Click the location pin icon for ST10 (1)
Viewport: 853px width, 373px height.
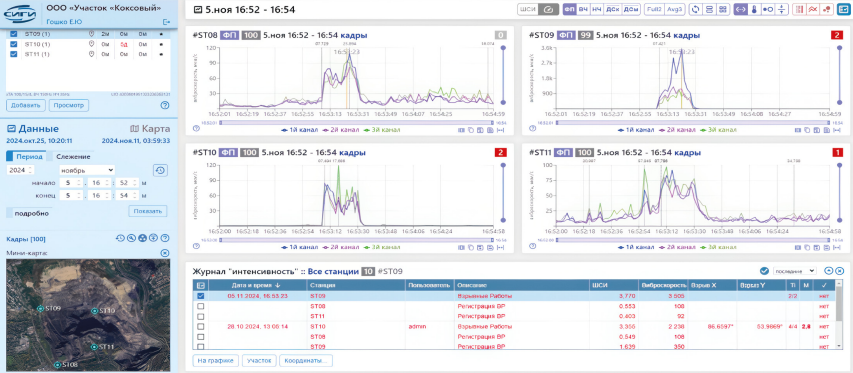click(x=91, y=44)
